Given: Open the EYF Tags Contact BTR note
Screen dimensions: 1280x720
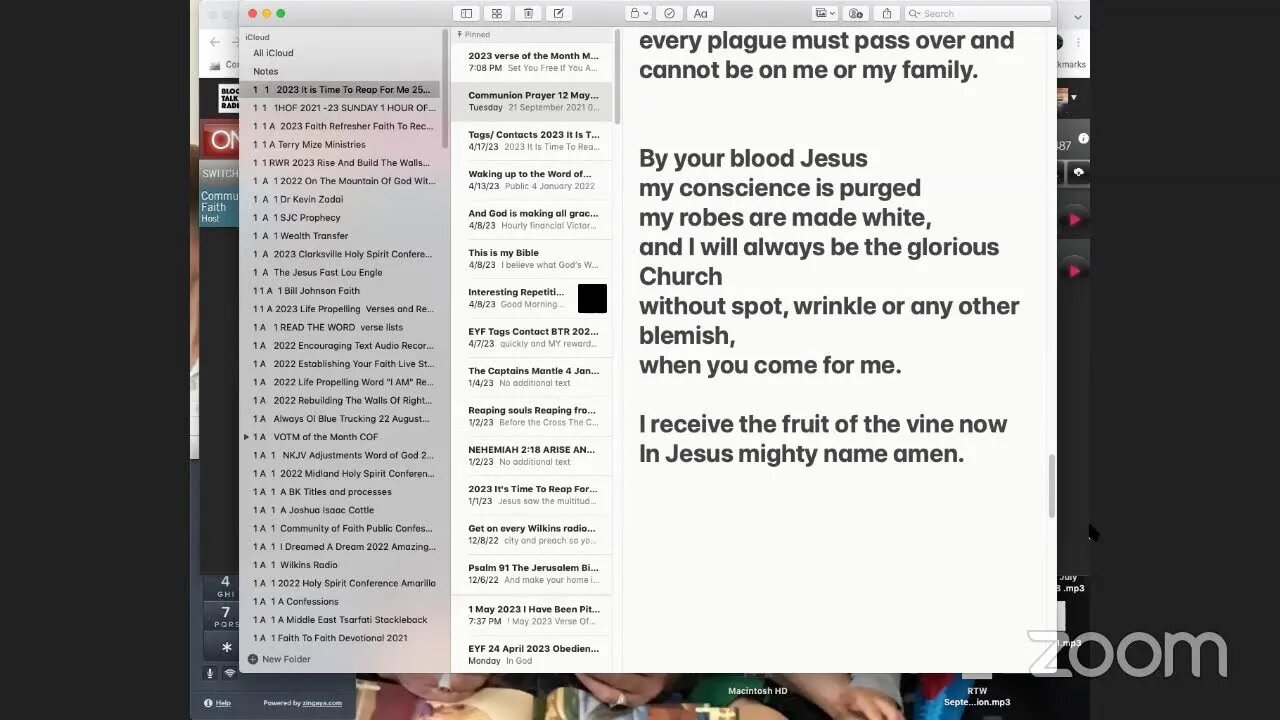Looking at the screenshot, I should click(x=533, y=337).
